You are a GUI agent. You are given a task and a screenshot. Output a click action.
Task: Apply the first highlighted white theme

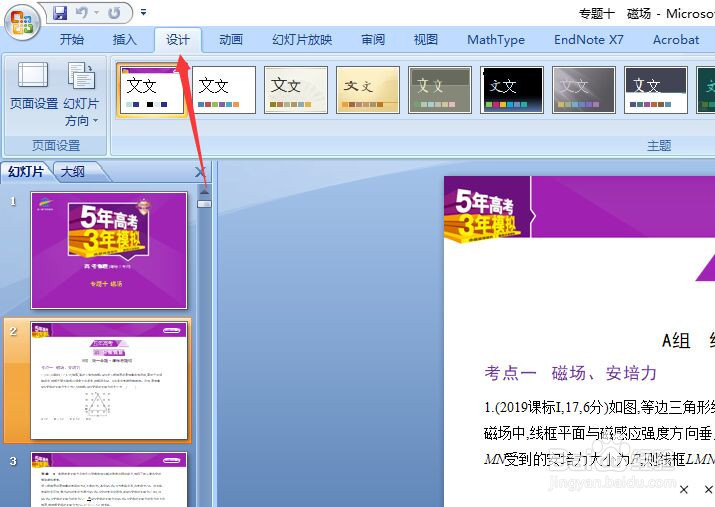(x=151, y=90)
